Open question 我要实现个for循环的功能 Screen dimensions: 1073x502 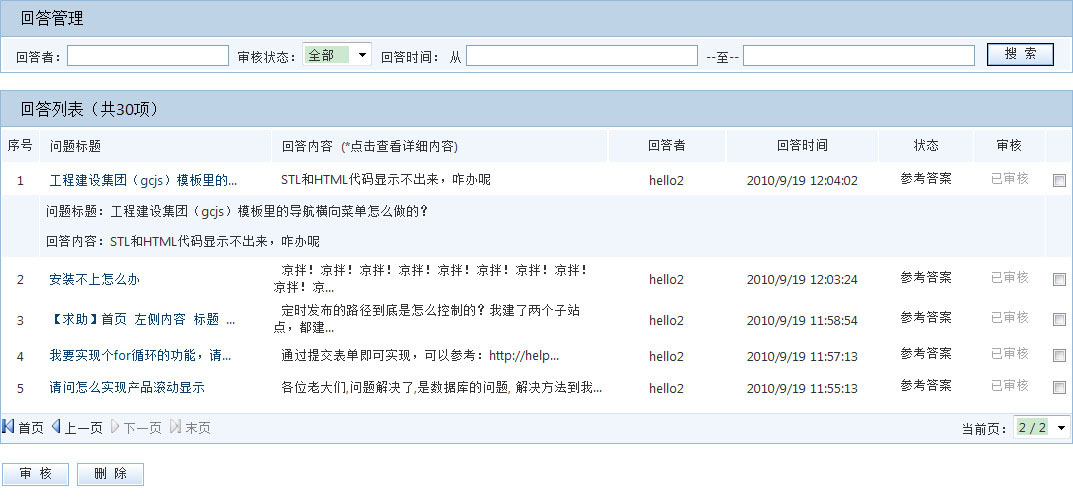140,356
